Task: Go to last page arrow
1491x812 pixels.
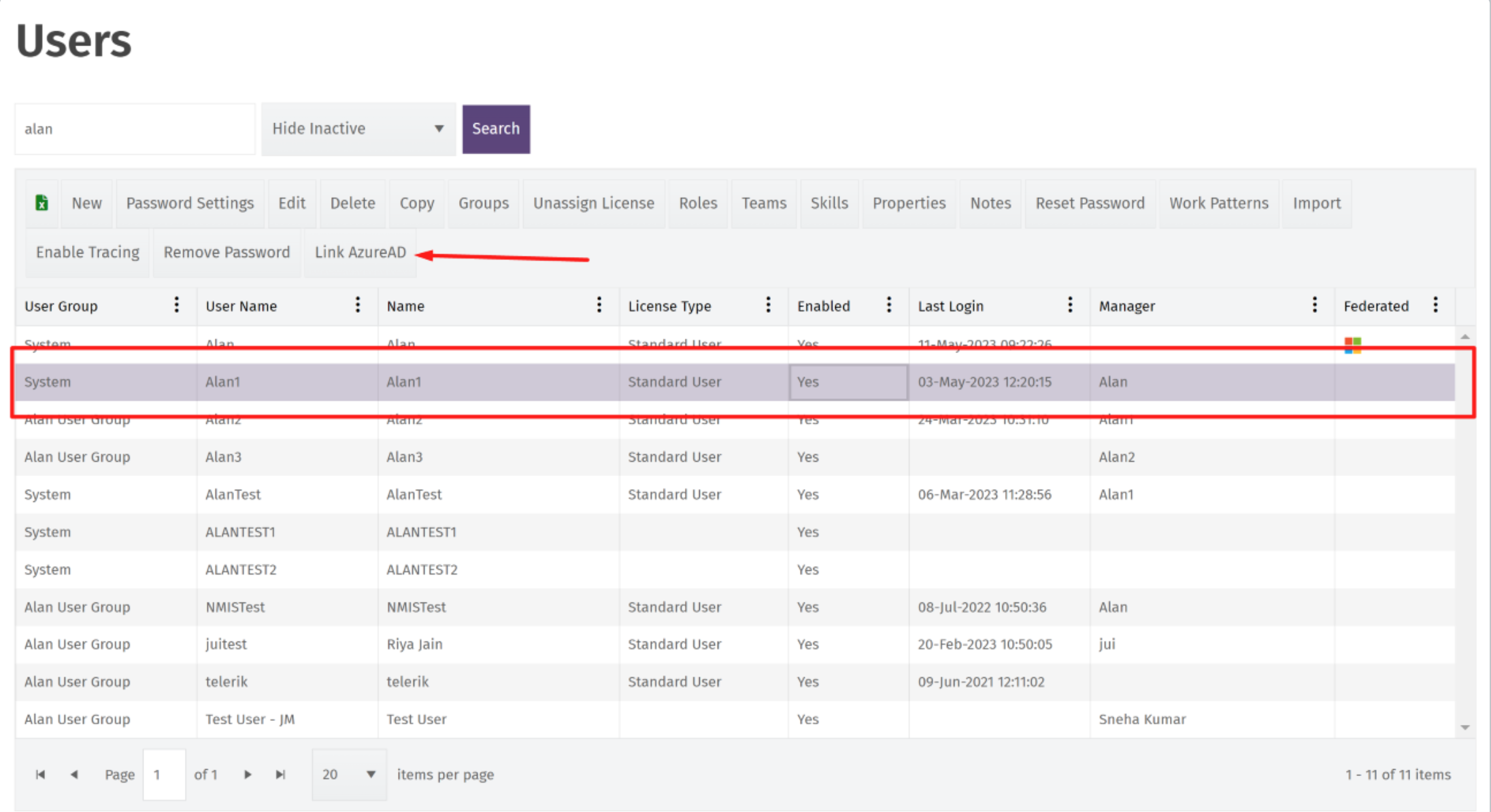Action: tap(280, 775)
